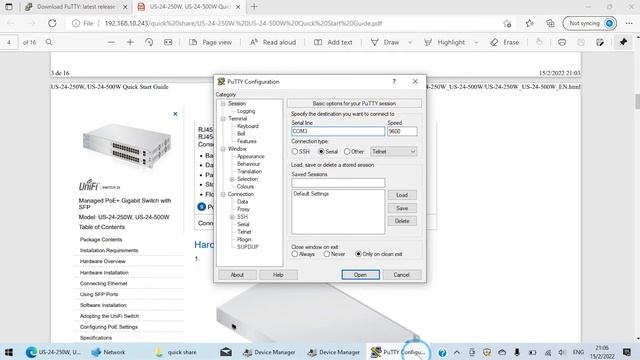Viewport: 640px width, 360px height.
Task: Open Draw tool options dropdown
Action: (410, 42)
